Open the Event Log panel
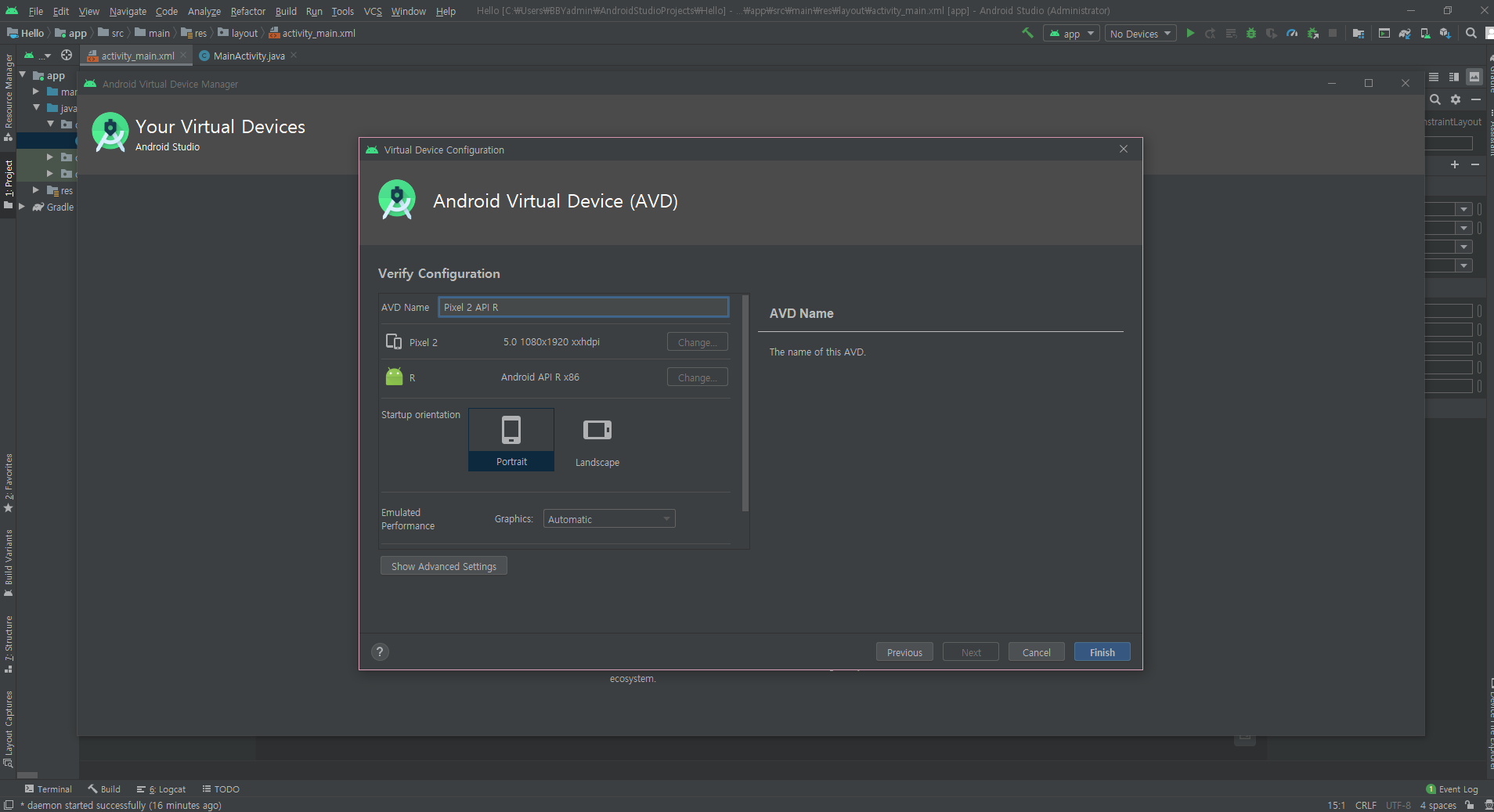 [1452, 789]
